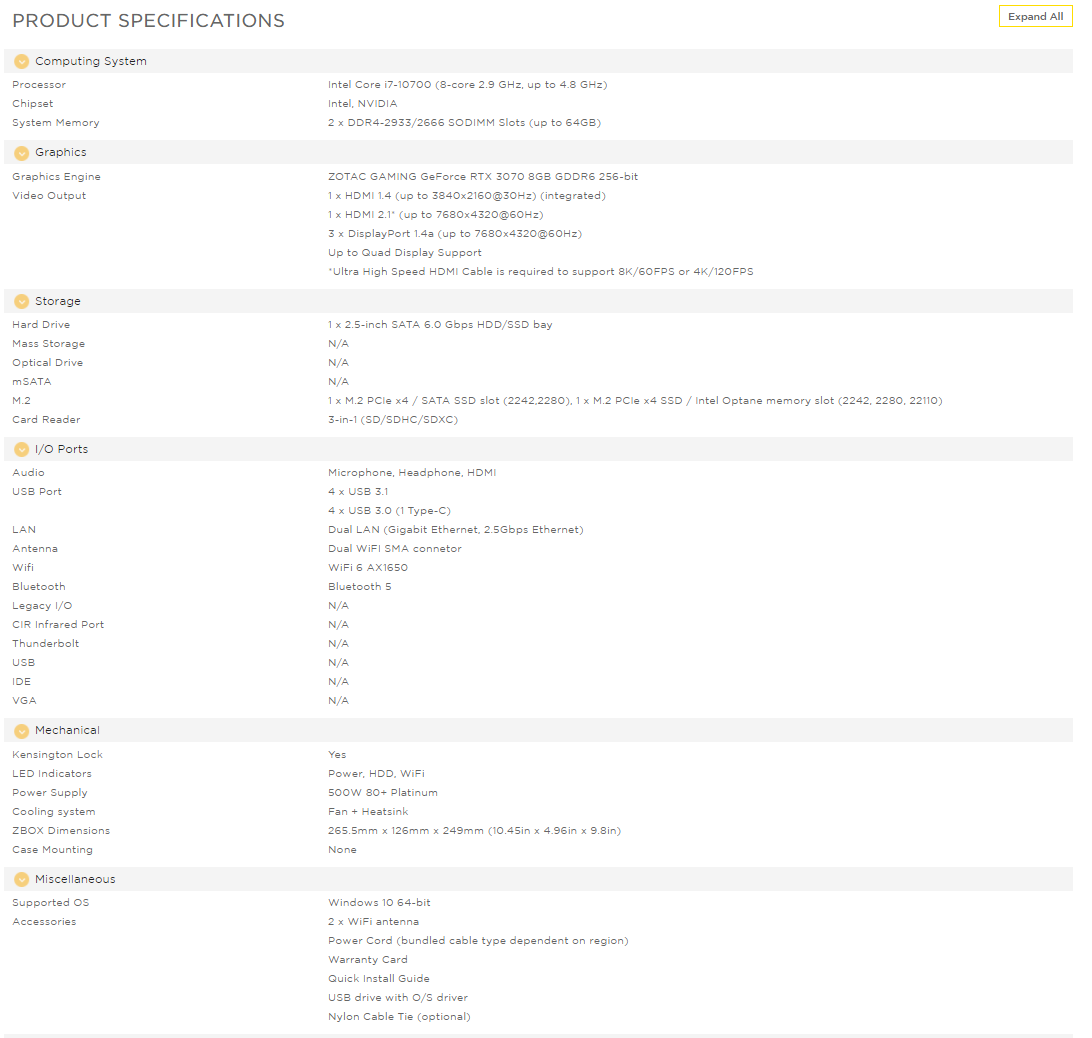1092x1038 pixels.
Task: Click the Graphics Engine RTX 3070 value
Action: tap(483, 176)
